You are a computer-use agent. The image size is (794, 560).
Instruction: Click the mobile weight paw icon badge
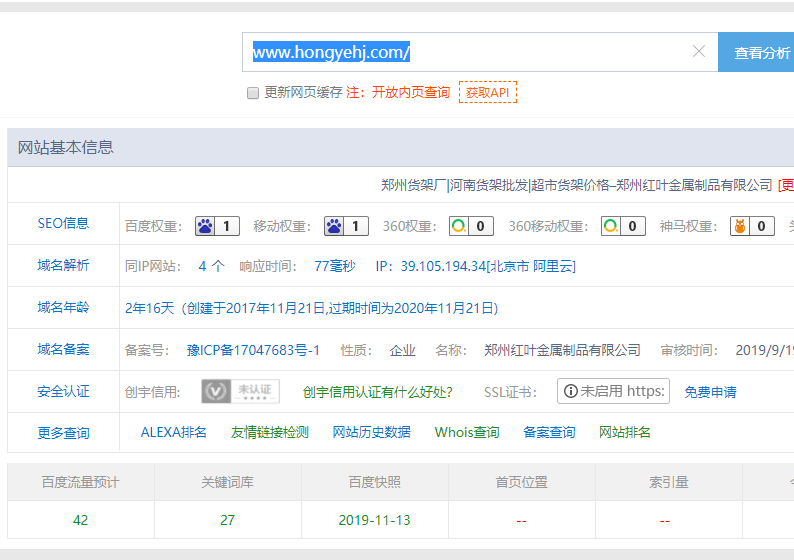pos(346,226)
